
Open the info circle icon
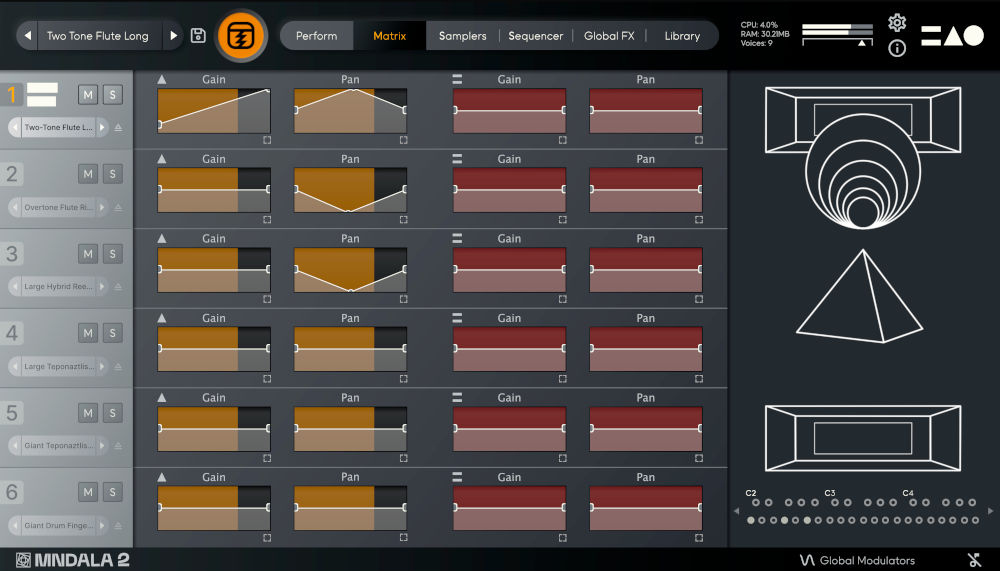coord(897,48)
